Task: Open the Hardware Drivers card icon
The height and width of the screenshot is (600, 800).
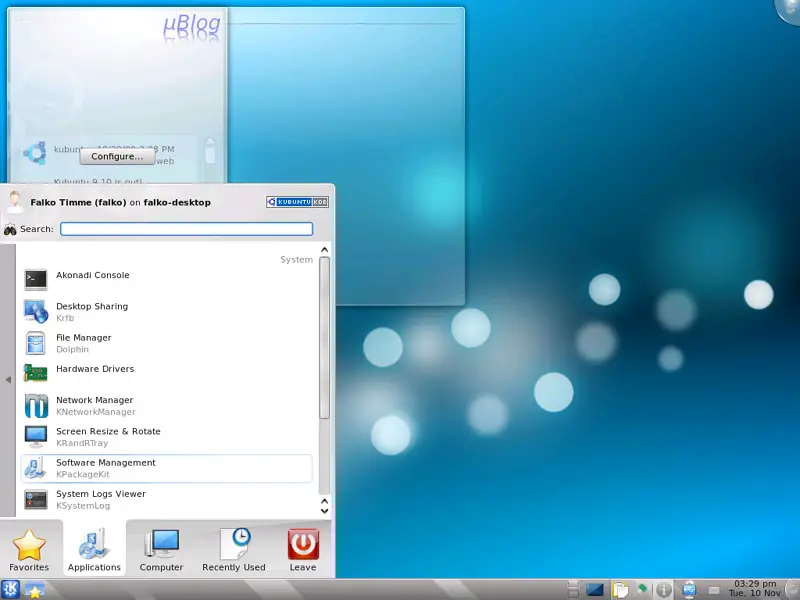Action: tap(36, 373)
